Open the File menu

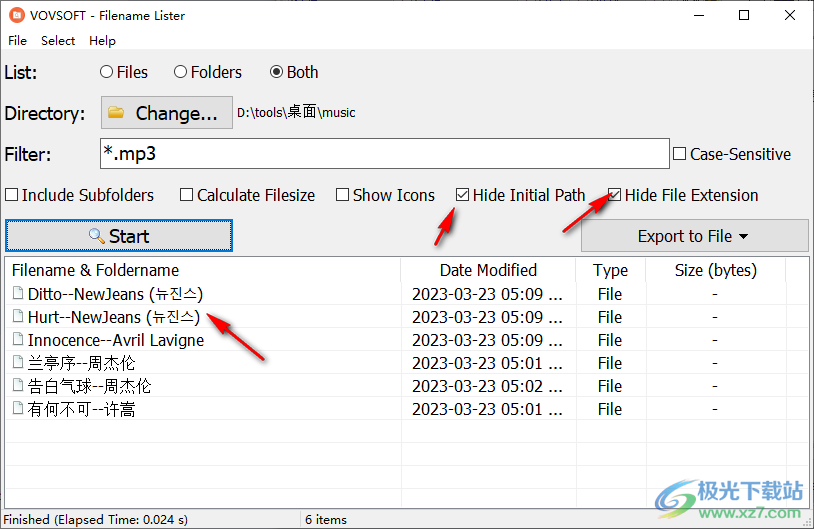click(x=17, y=40)
